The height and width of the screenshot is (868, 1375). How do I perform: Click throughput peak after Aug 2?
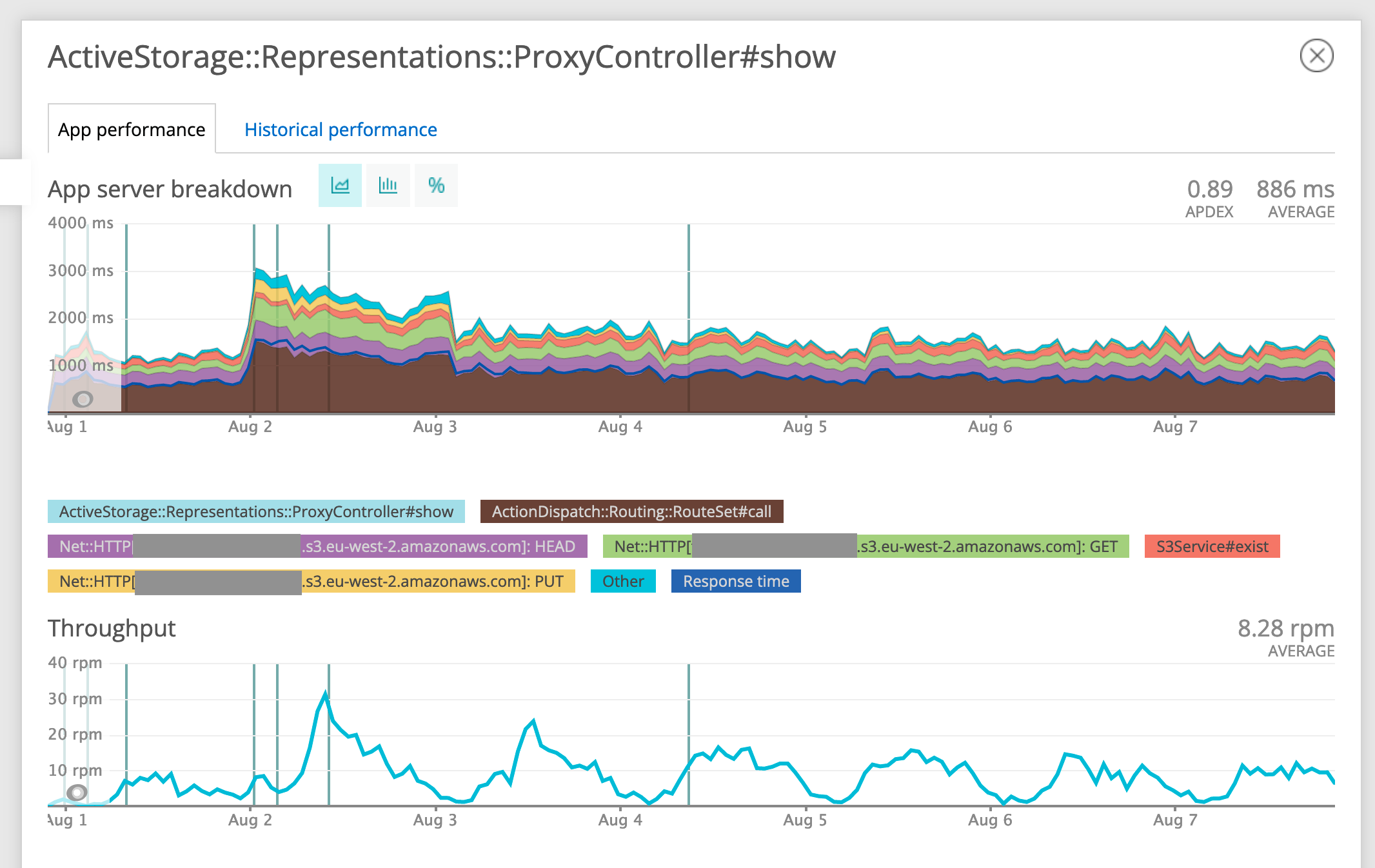(326, 694)
